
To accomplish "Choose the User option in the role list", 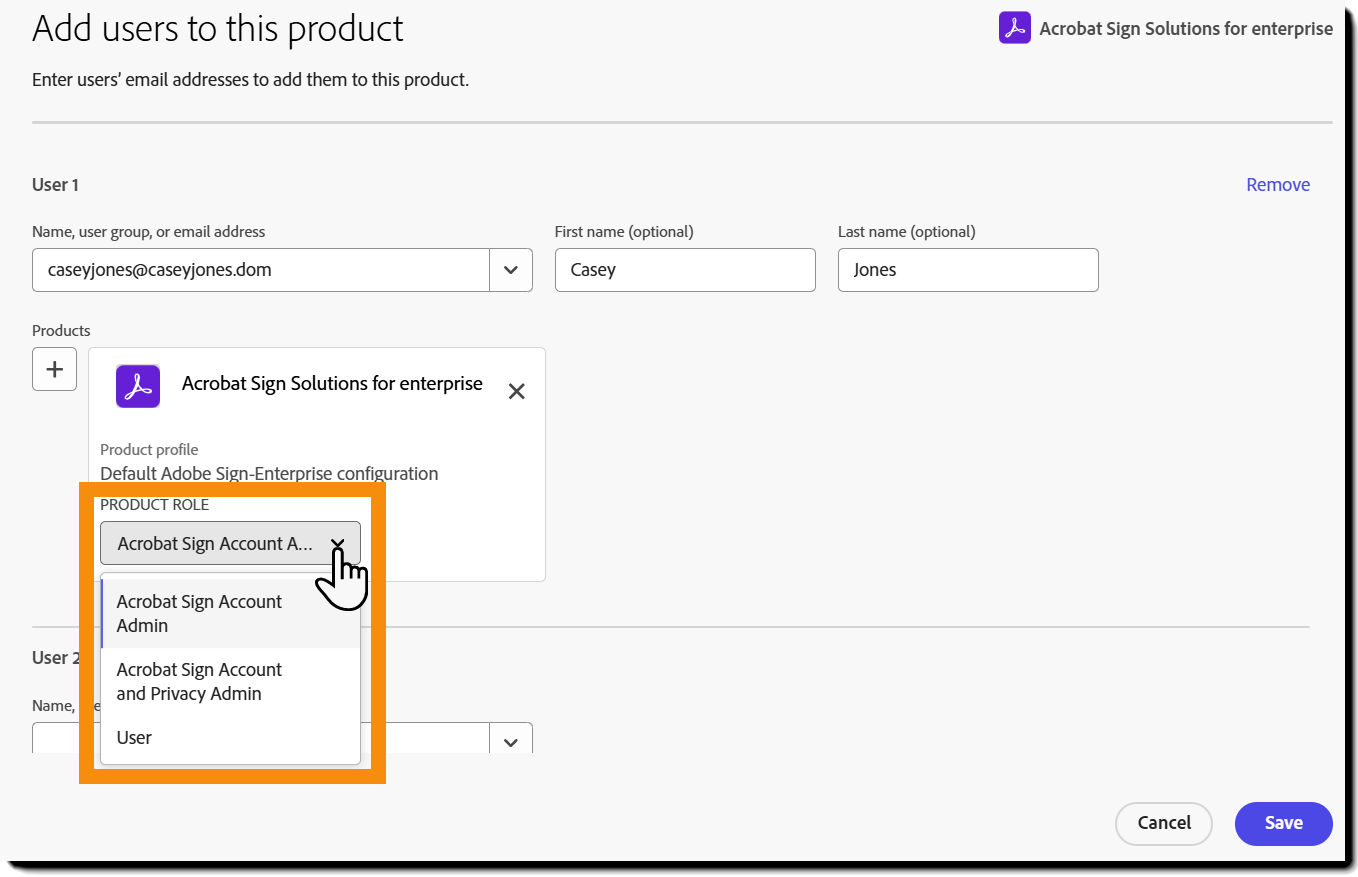I will pos(133,737).
